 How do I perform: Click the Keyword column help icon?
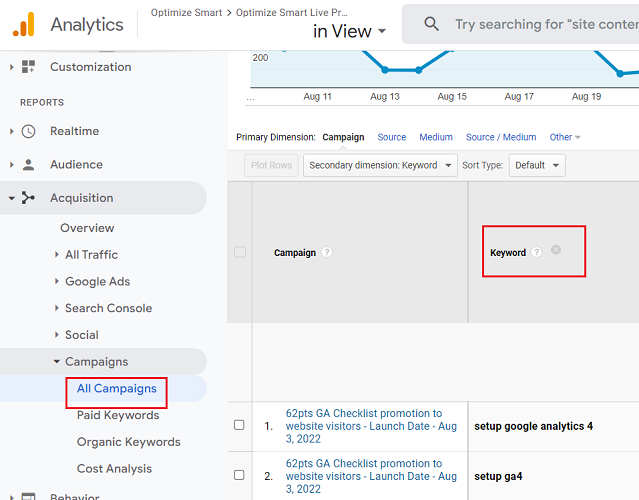tap(536, 252)
